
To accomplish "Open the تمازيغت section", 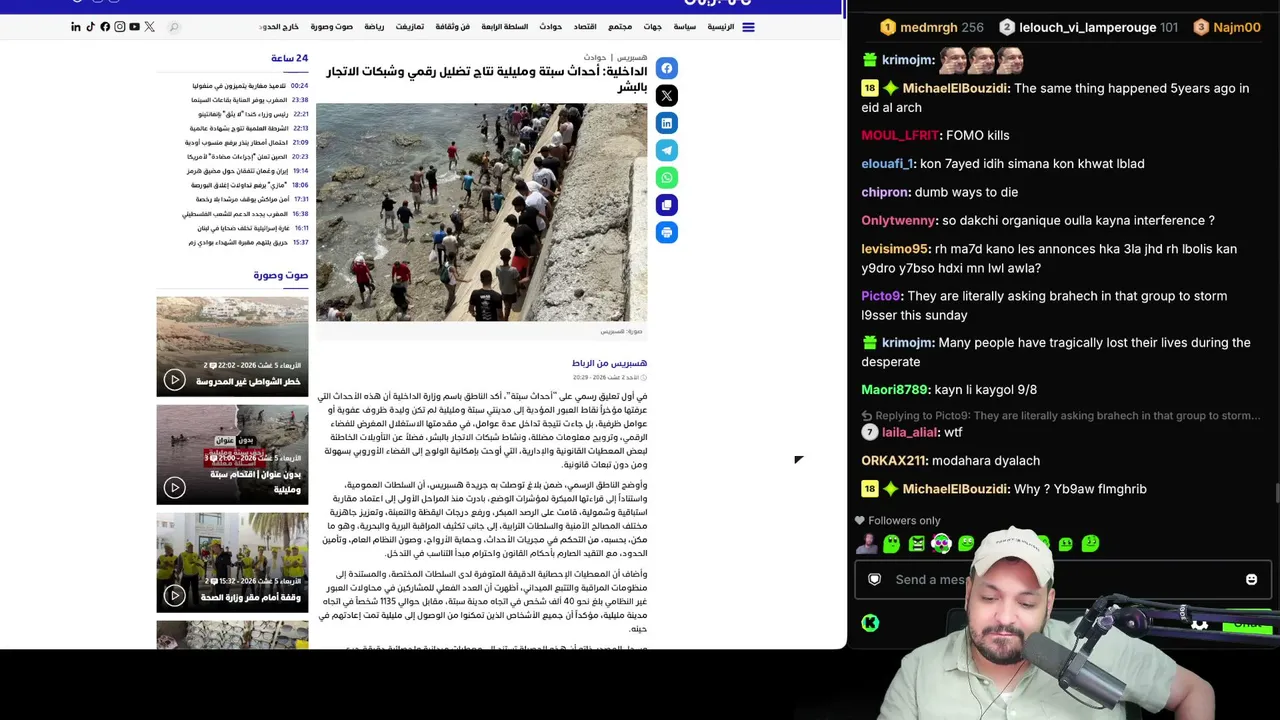I will click(x=410, y=27).
